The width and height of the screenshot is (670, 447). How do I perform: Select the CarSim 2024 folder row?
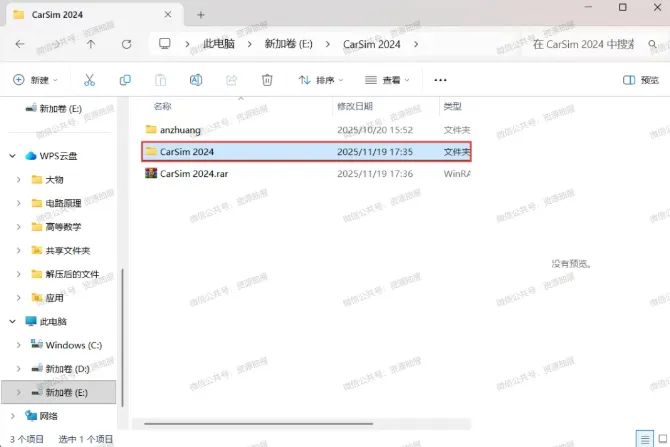[x=306, y=151]
